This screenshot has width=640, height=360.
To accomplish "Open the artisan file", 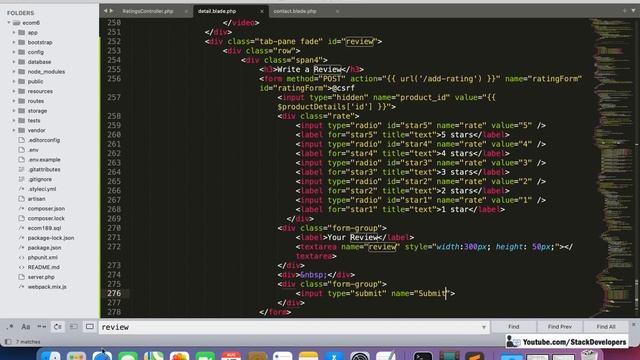I will pos(36,199).
